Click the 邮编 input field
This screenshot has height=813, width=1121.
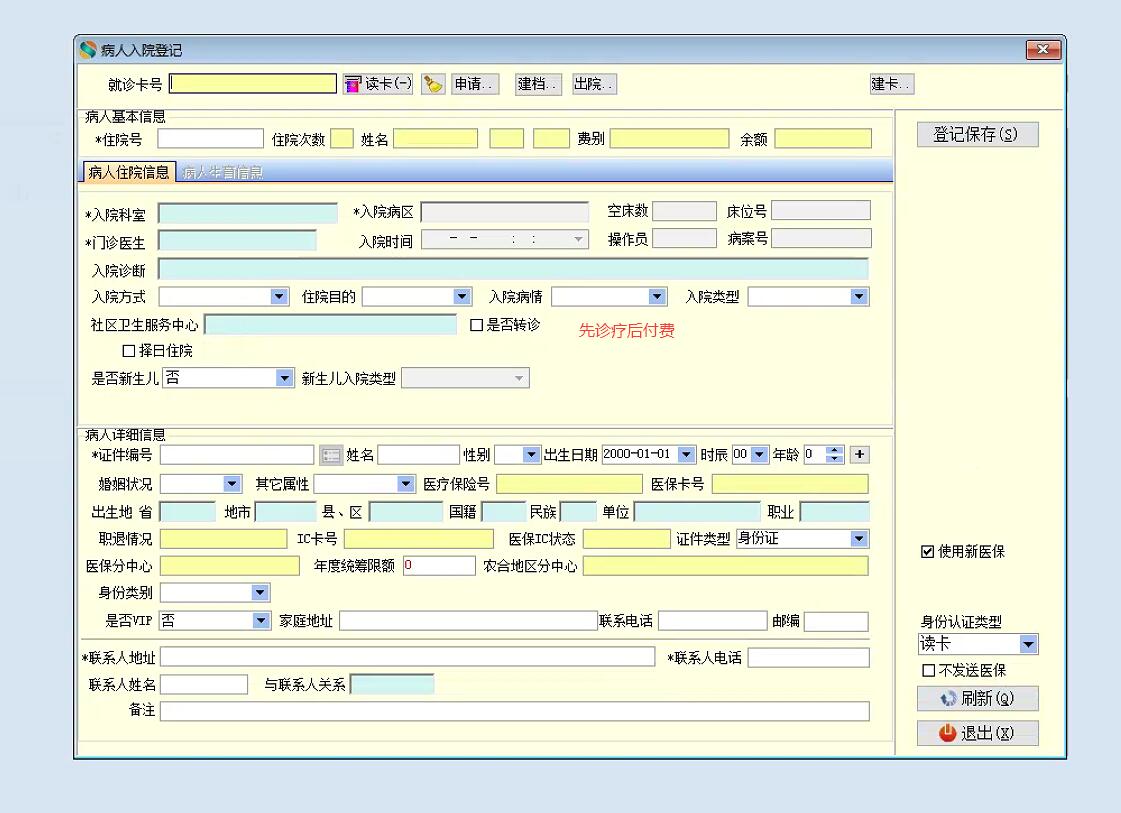pos(836,621)
